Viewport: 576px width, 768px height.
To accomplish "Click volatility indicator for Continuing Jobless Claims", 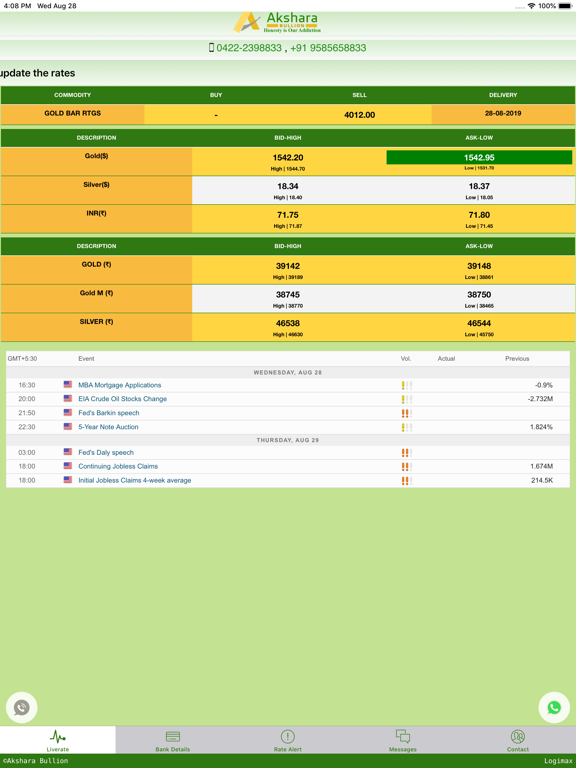I will click(x=407, y=467).
